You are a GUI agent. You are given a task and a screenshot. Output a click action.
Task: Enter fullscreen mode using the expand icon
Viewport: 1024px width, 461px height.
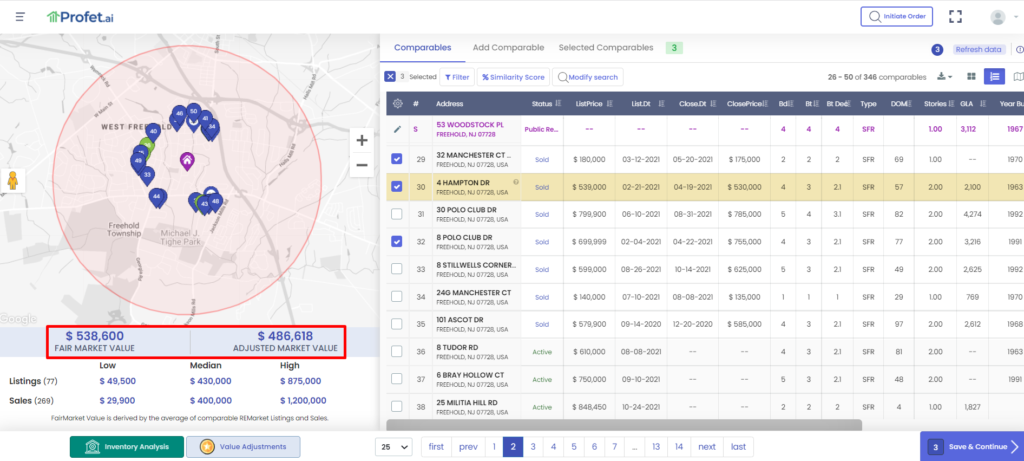(x=955, y=16)
